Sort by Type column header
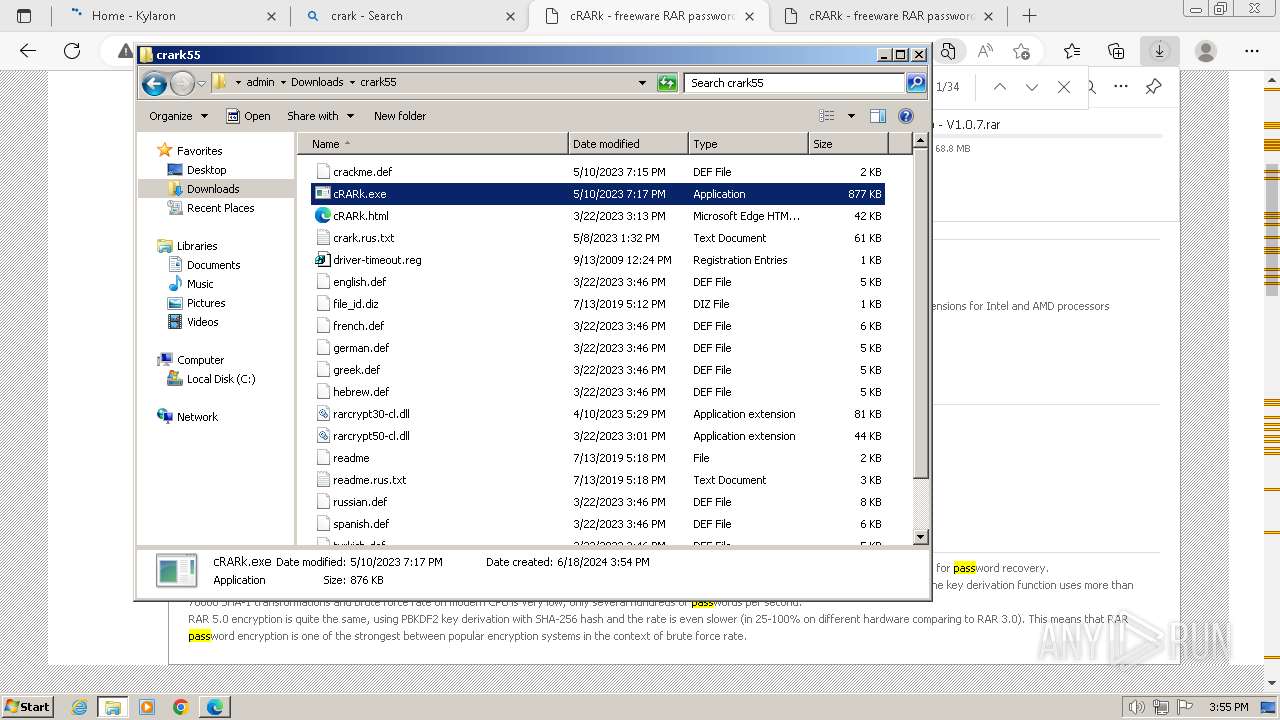The image size is (1280, 720). (x=748, y=144)
